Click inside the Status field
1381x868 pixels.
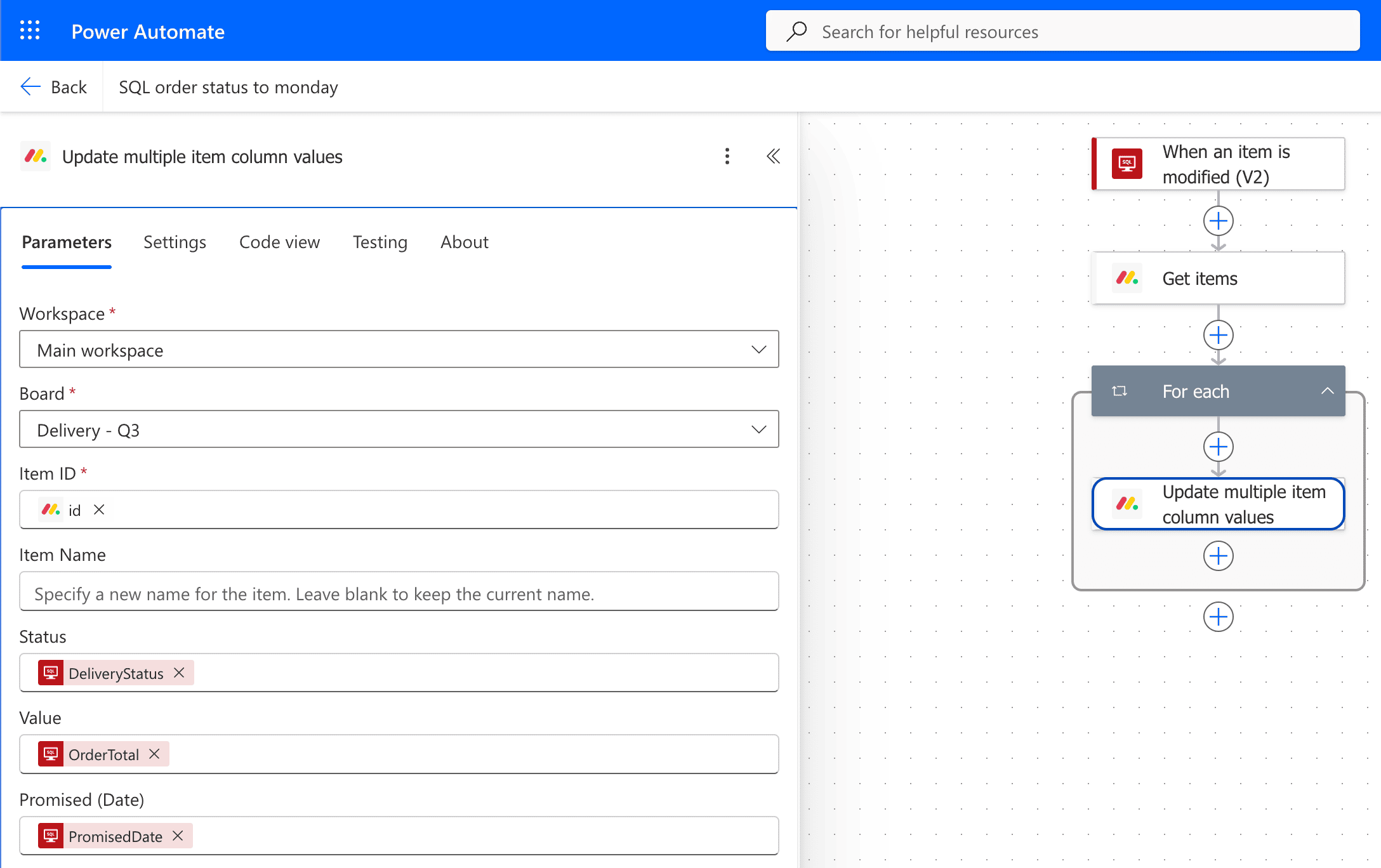[x=399, y=673]
